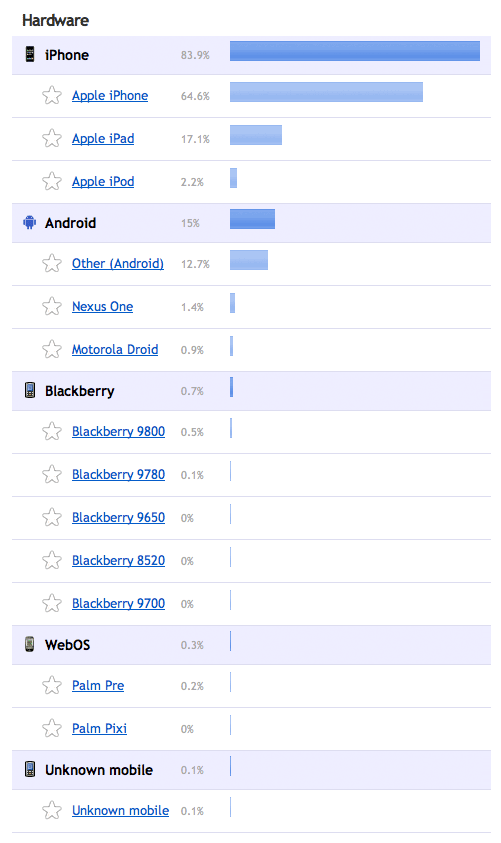Screen dimensions: 501x843
Task: Click the Unknown mobile hyperlink
Action: (x=120, y=810)
